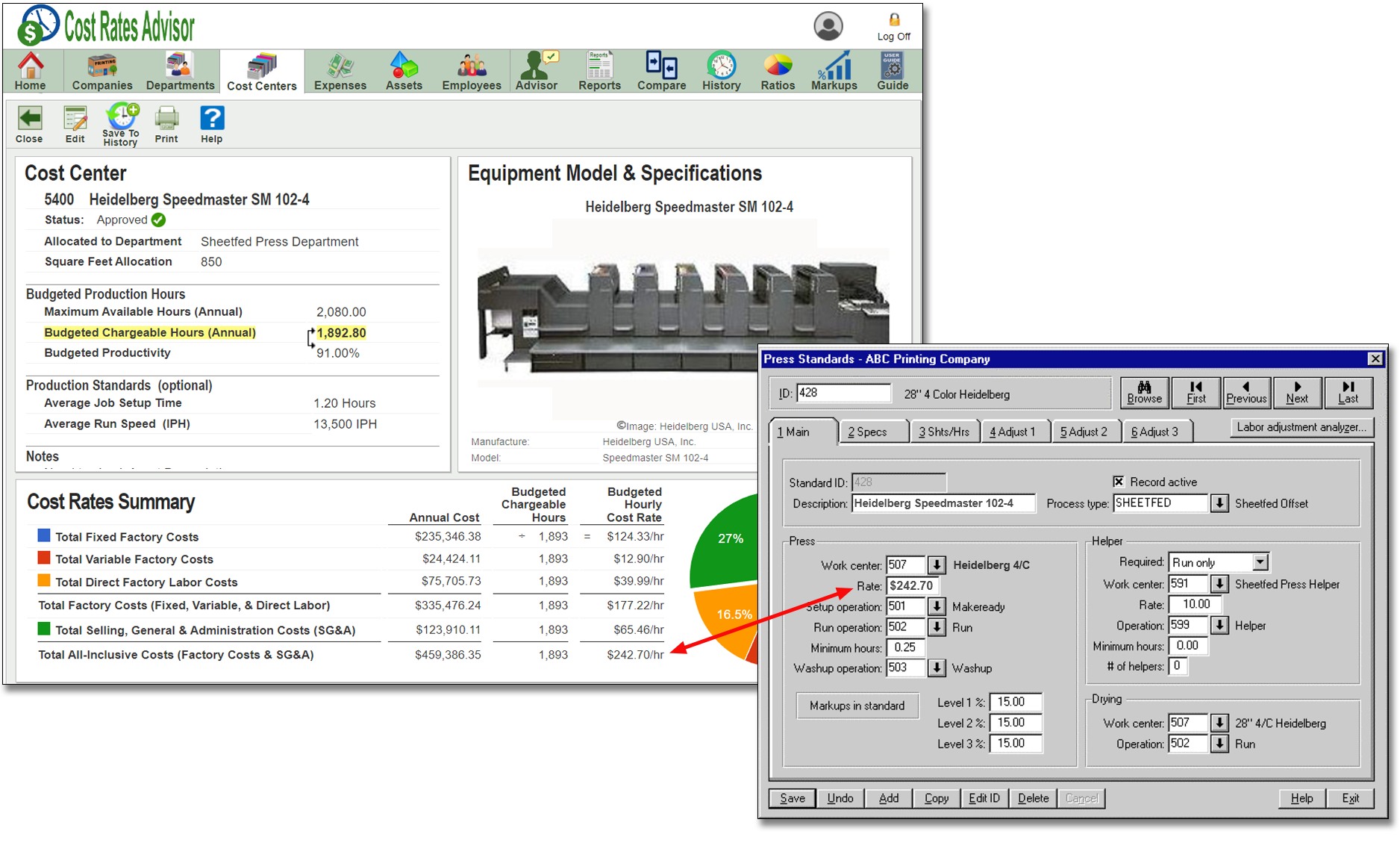Image resolution: width=1400 pixels, height=843 pixels.
Task: Open Drying Work center 507 dropdown arrow
Action: point(1219,723)
